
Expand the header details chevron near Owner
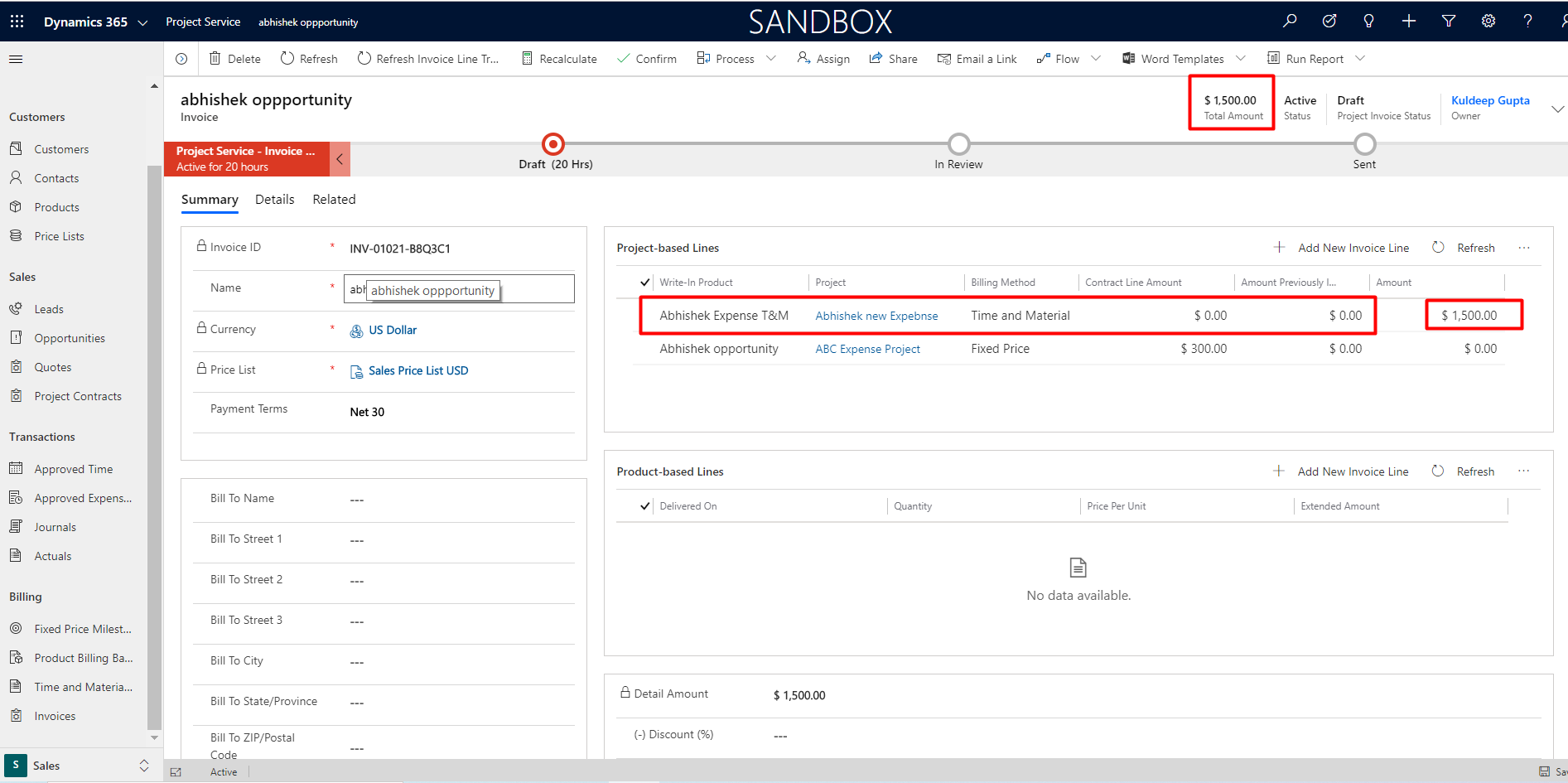click(1557, 109)
